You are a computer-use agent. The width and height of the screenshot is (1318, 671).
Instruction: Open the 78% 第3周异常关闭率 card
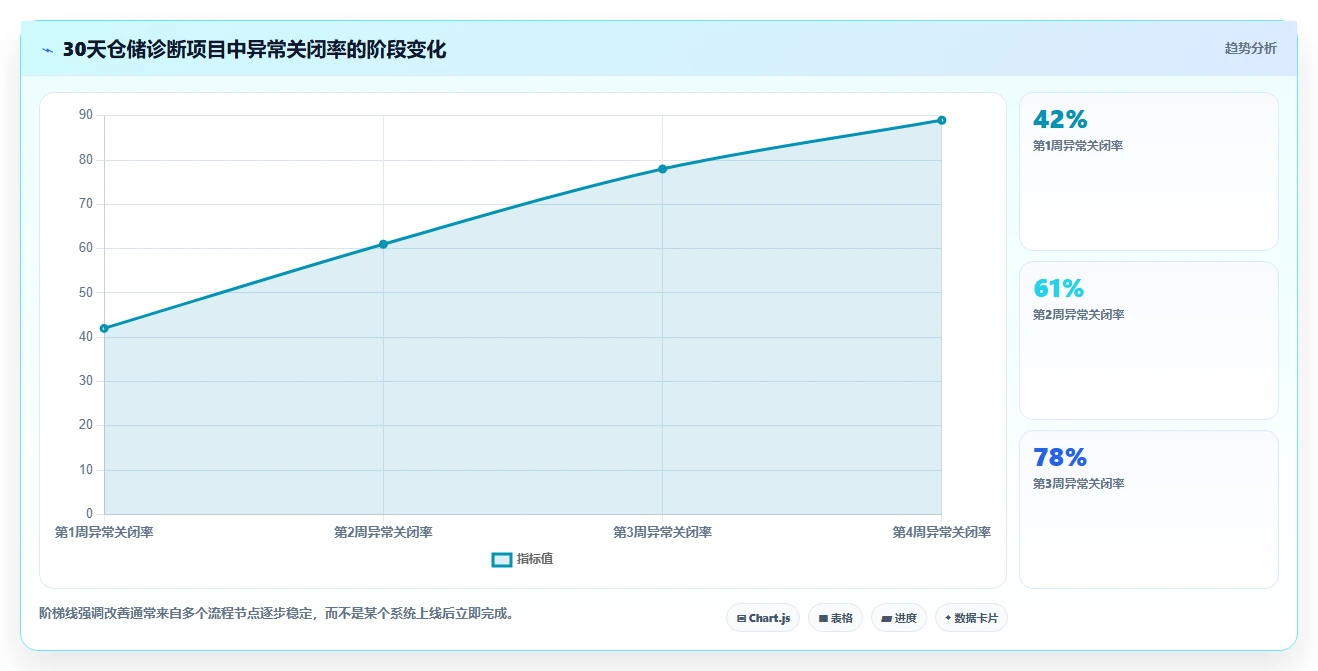coord(1148,509)
